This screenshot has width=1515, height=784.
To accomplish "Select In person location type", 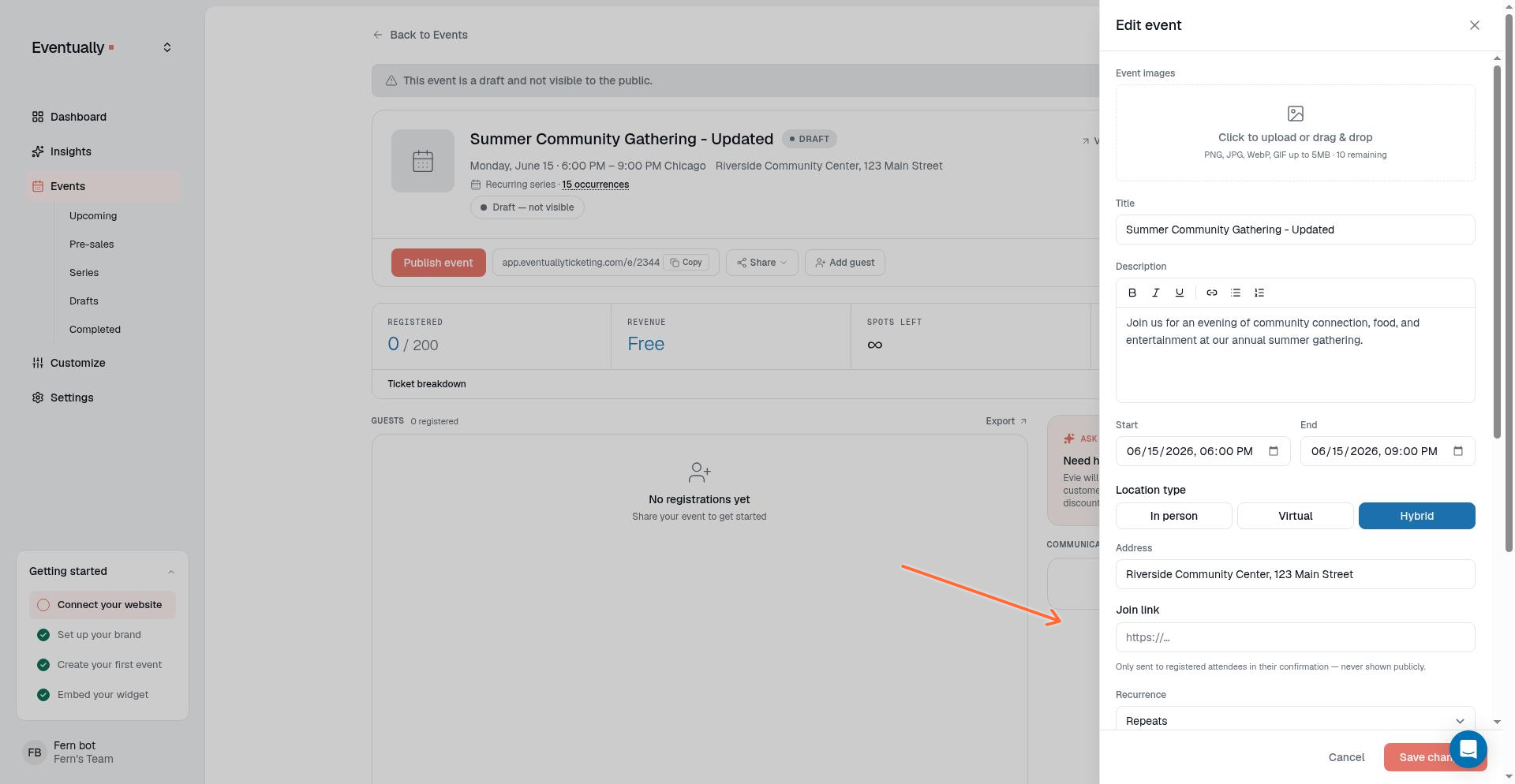I will [x=1173, y=516].
